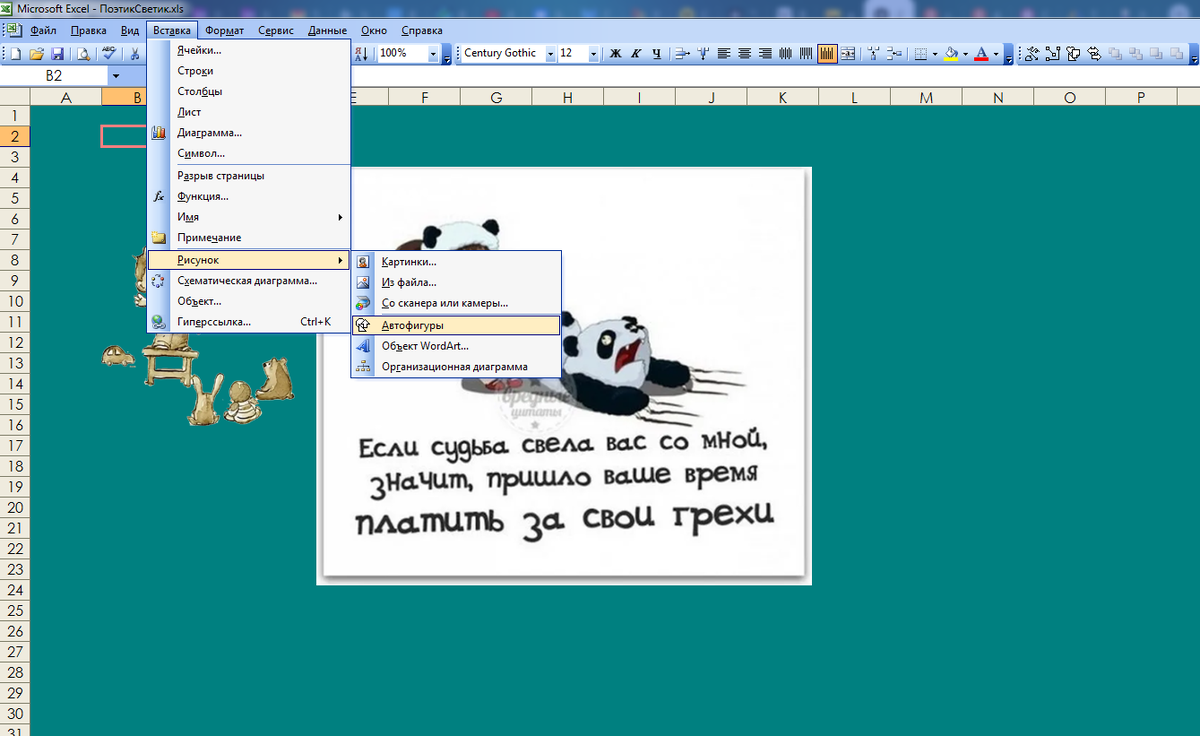Insert Организационная диаграмма
The height and width of the screenshot is (736, 1200).
coord(456,367)
